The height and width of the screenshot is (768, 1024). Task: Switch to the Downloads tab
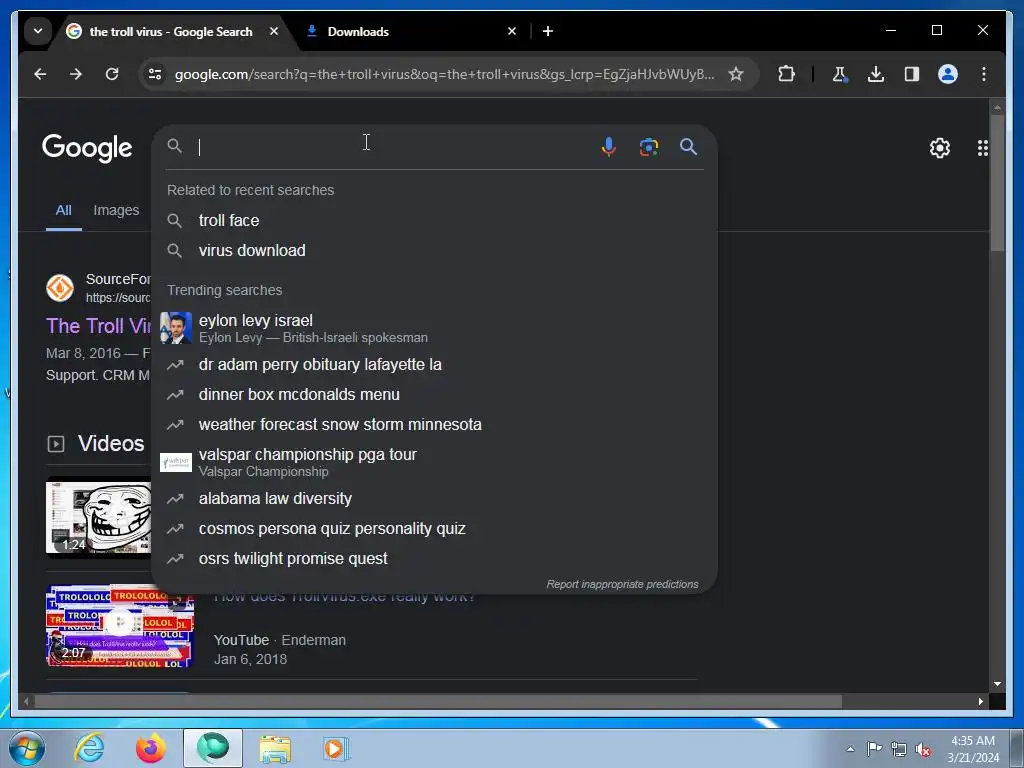tap(411, 31)
